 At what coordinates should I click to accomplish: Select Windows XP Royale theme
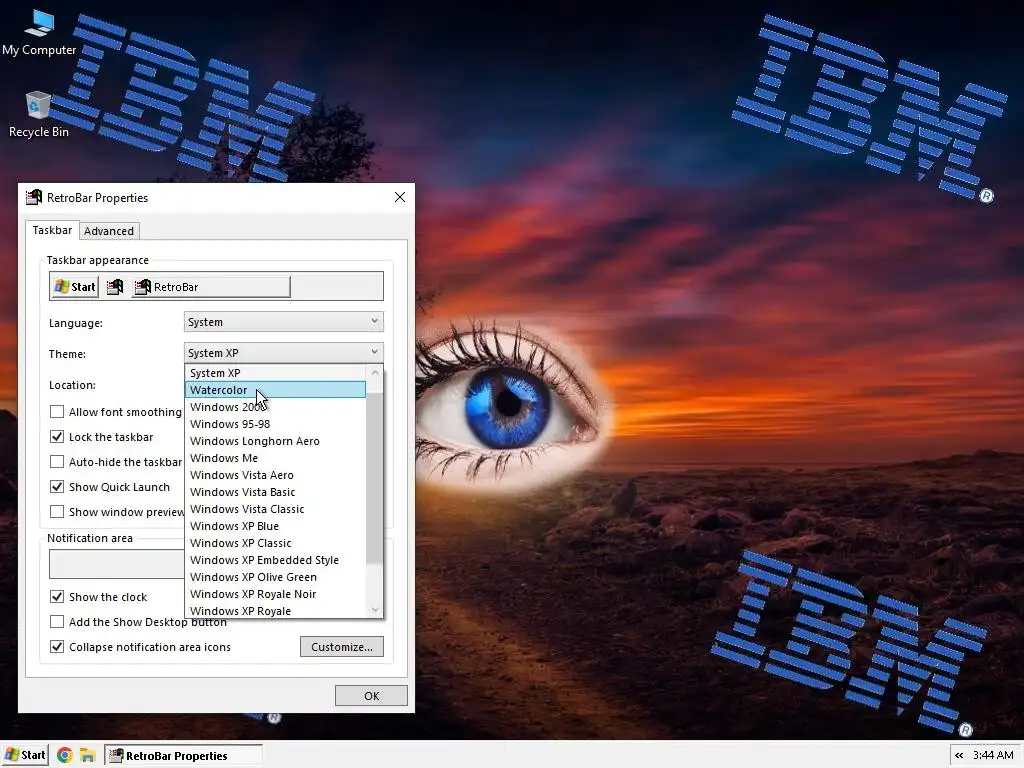click(276, 611)
